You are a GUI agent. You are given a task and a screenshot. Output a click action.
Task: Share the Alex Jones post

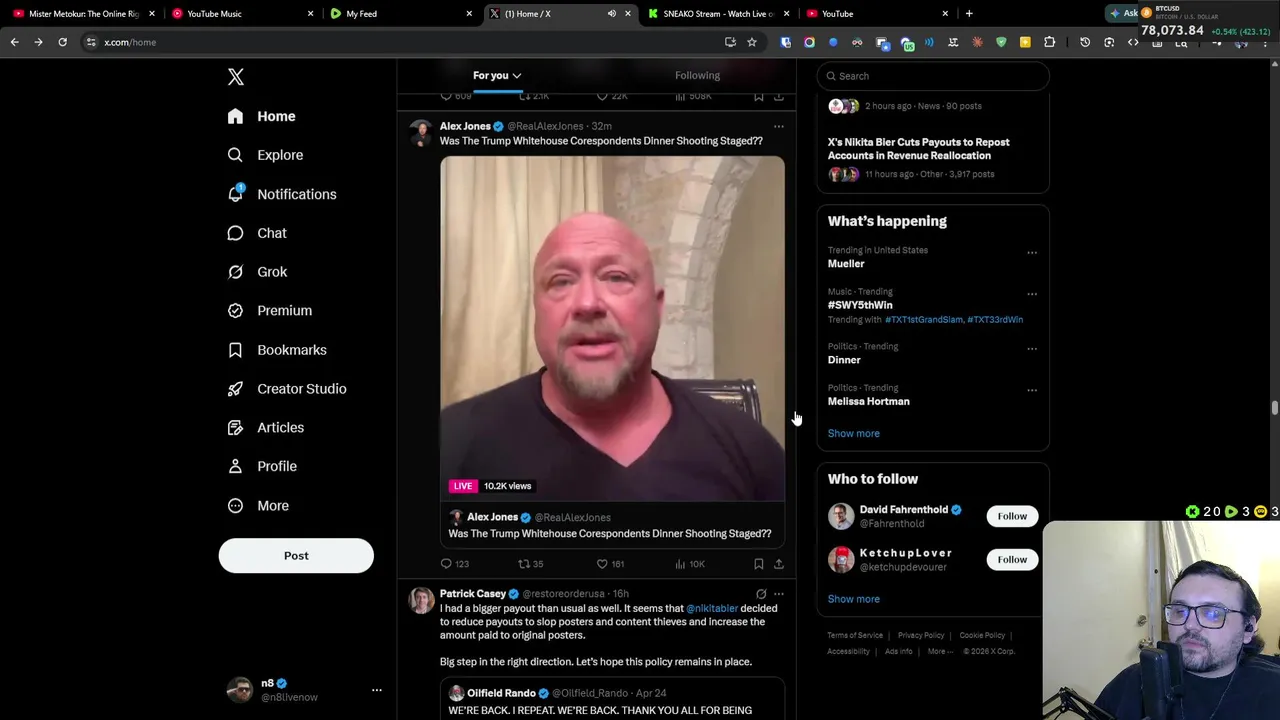point(779,564)
